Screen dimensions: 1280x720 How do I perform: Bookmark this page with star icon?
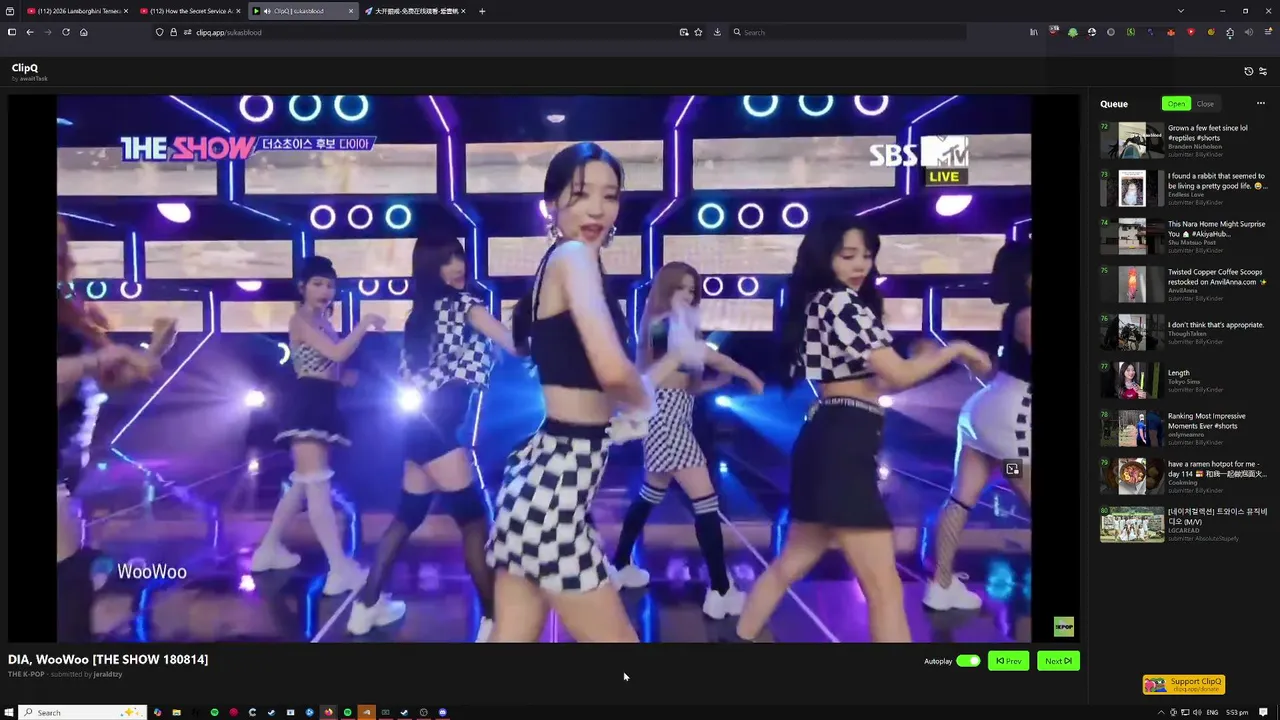(x=698, y=32)
